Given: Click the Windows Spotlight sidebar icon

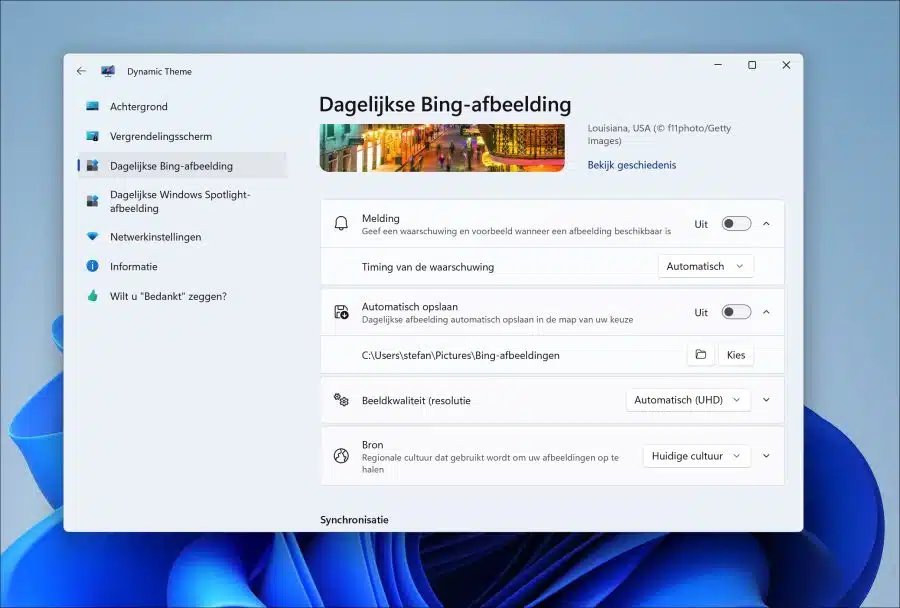Looking at the screenshot, I should (x=92, y=201).
